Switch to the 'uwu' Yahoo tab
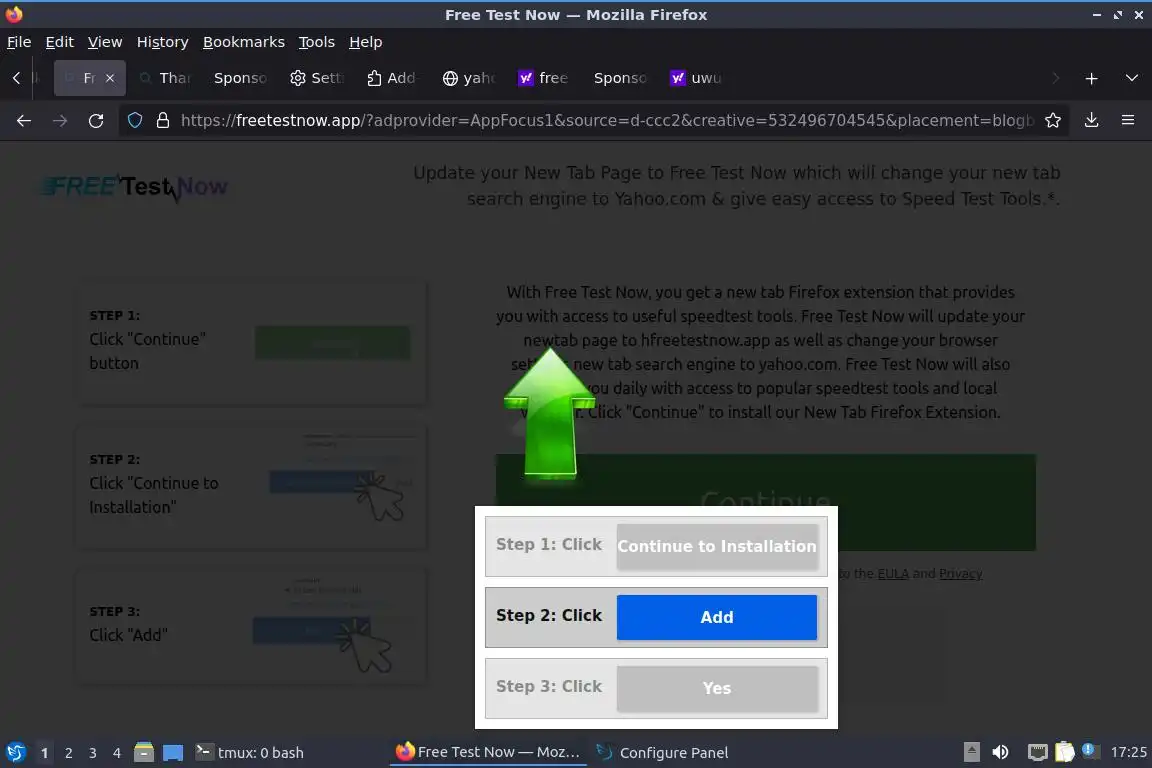The width and height of the screenshot is (1152, 768). click(x=696, y=78)
